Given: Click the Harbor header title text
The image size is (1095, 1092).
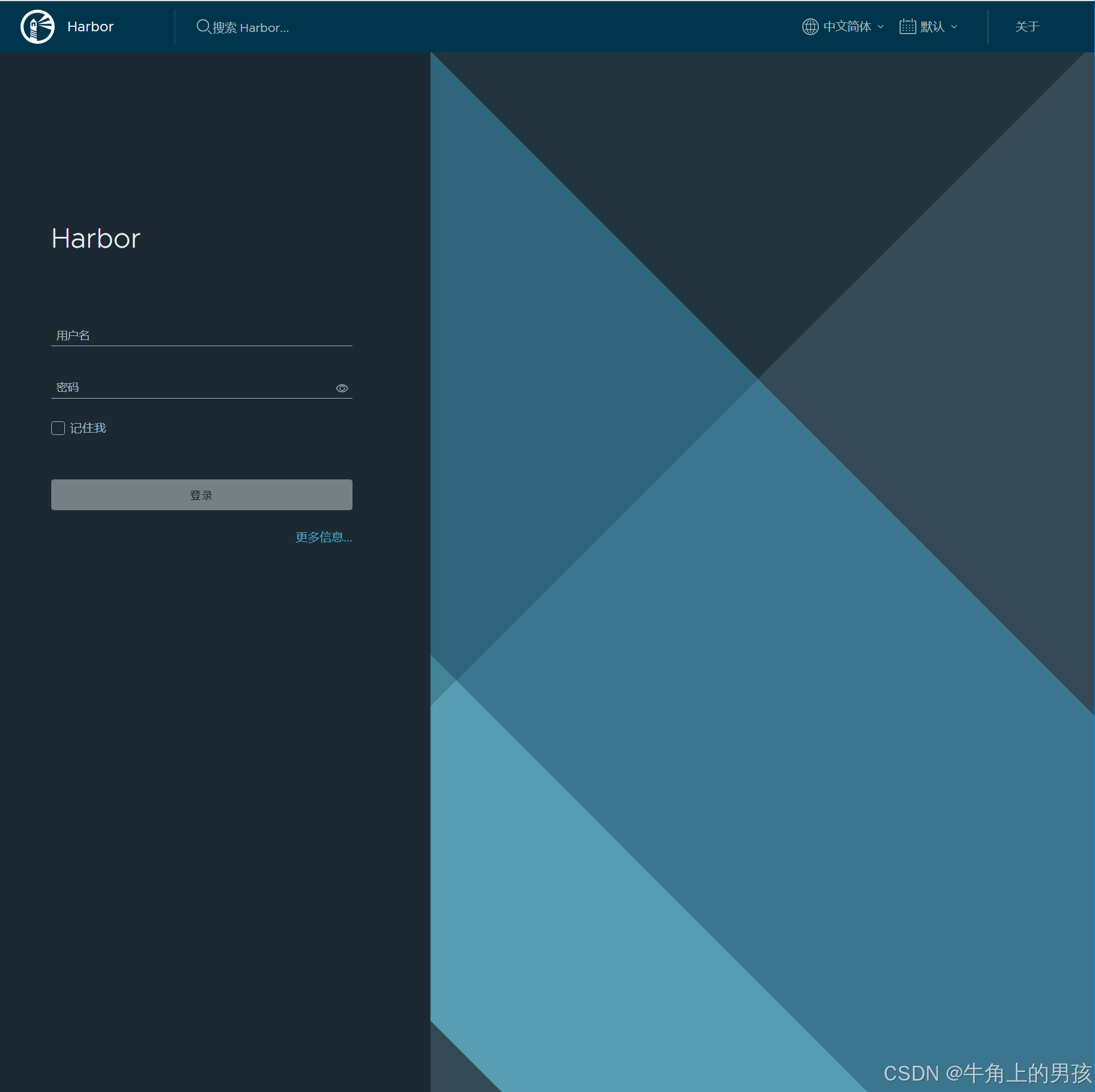Looking at the screenshot, I should coord(91,27).
